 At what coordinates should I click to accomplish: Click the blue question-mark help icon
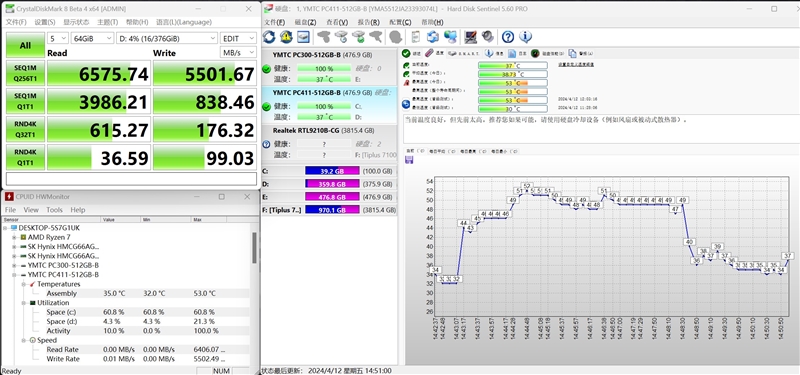508,37
